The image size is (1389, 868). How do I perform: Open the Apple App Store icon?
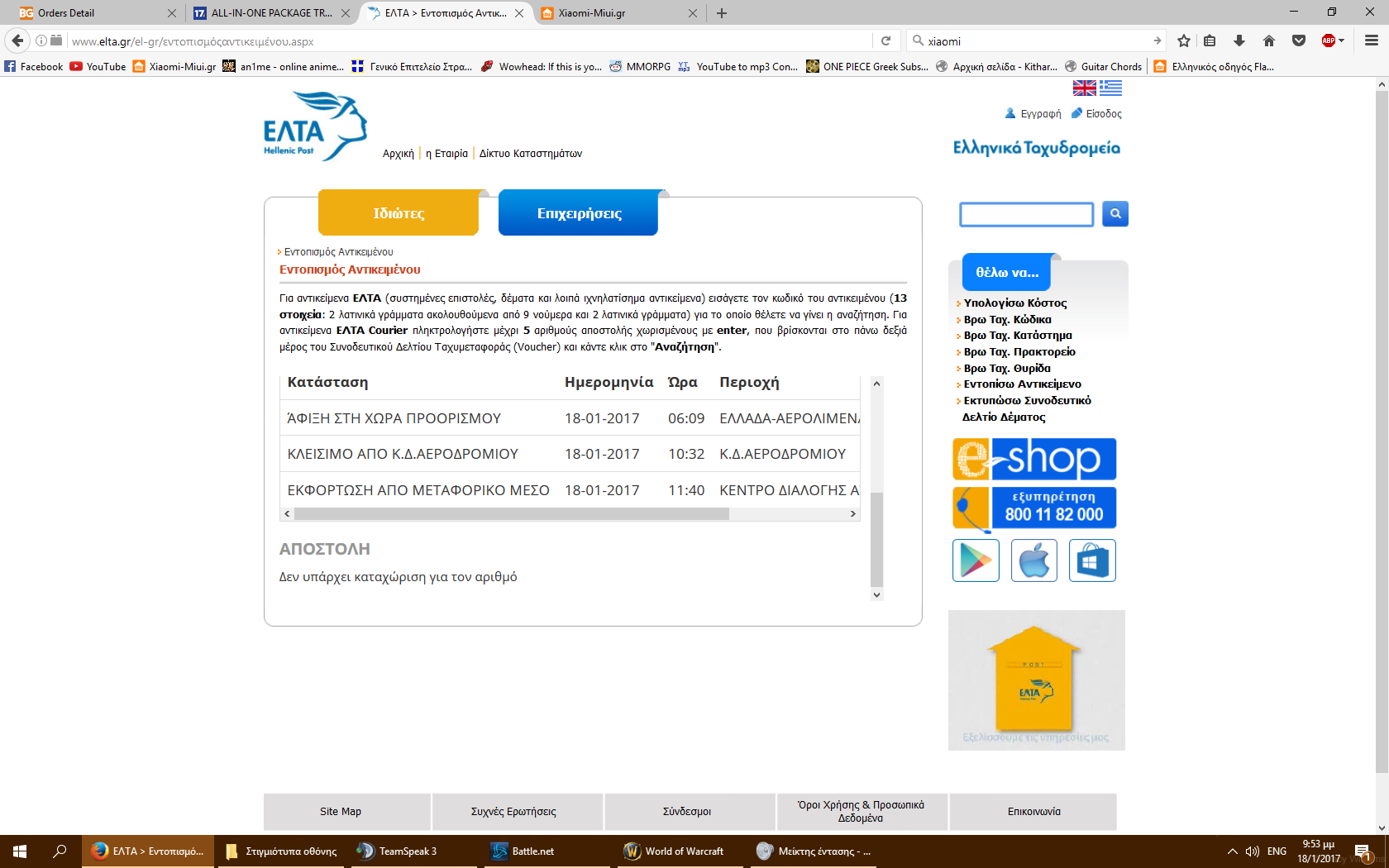point(1033,560)
